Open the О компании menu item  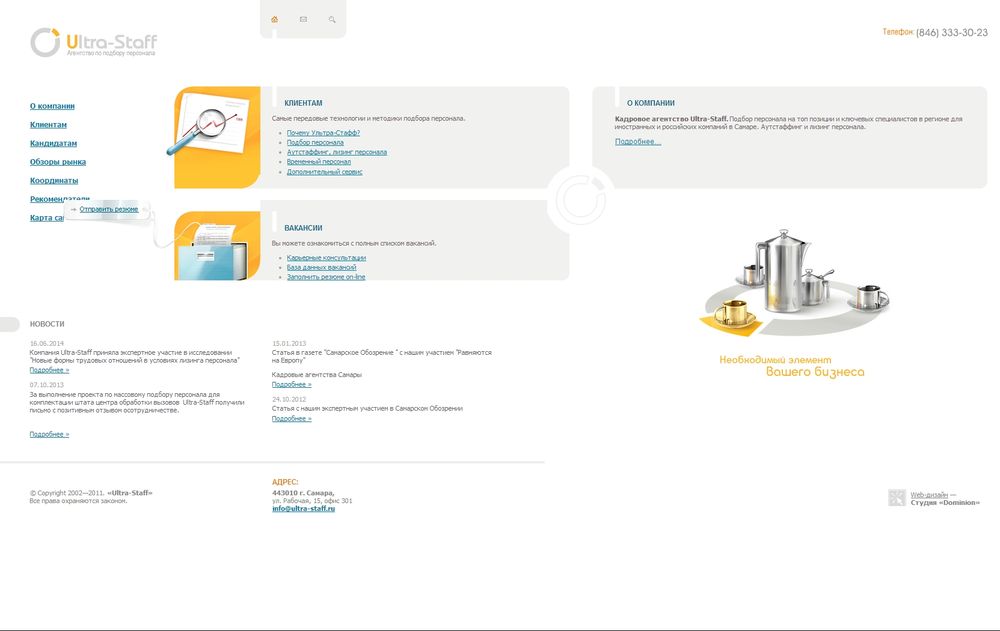pyautogui.click(x=52, y=106)
